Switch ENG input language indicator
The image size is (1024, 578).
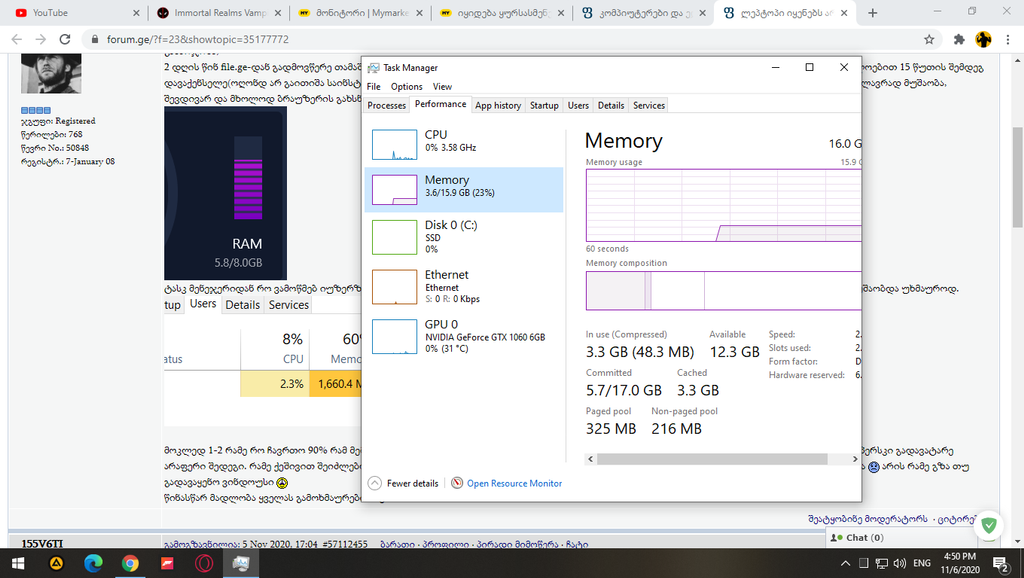[921, 564]
